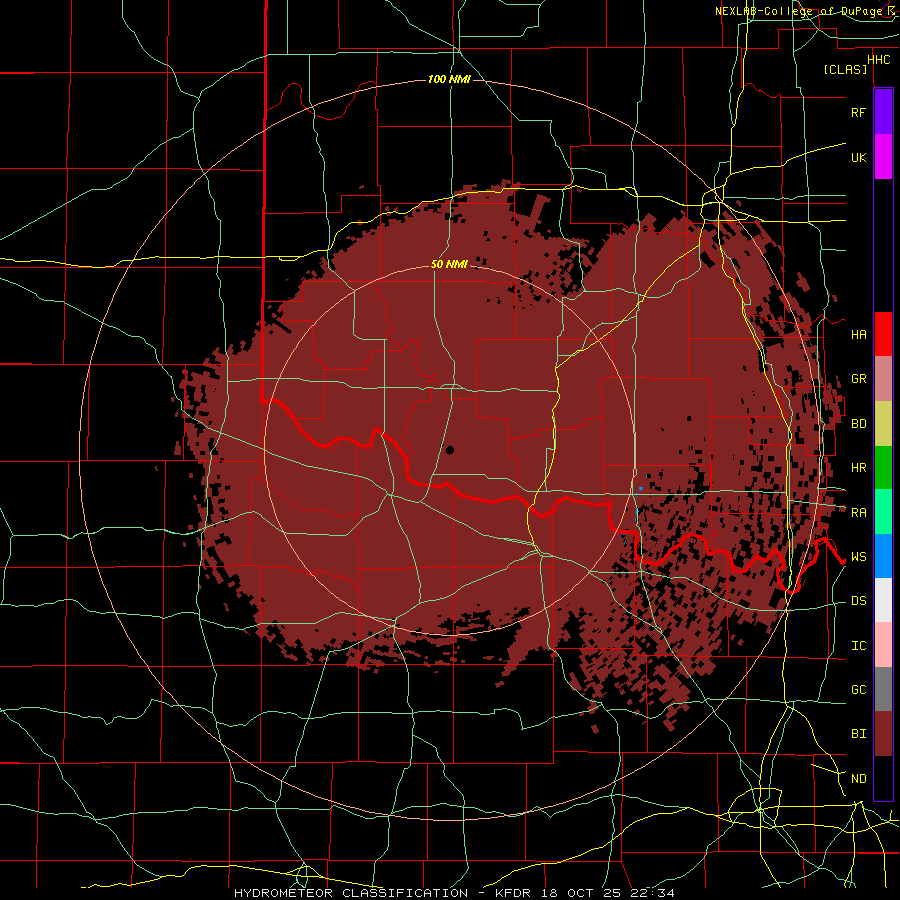This screenshot has height=900, width=900.
Task: Click the [CLAS] units label
Action: (845, 69)
